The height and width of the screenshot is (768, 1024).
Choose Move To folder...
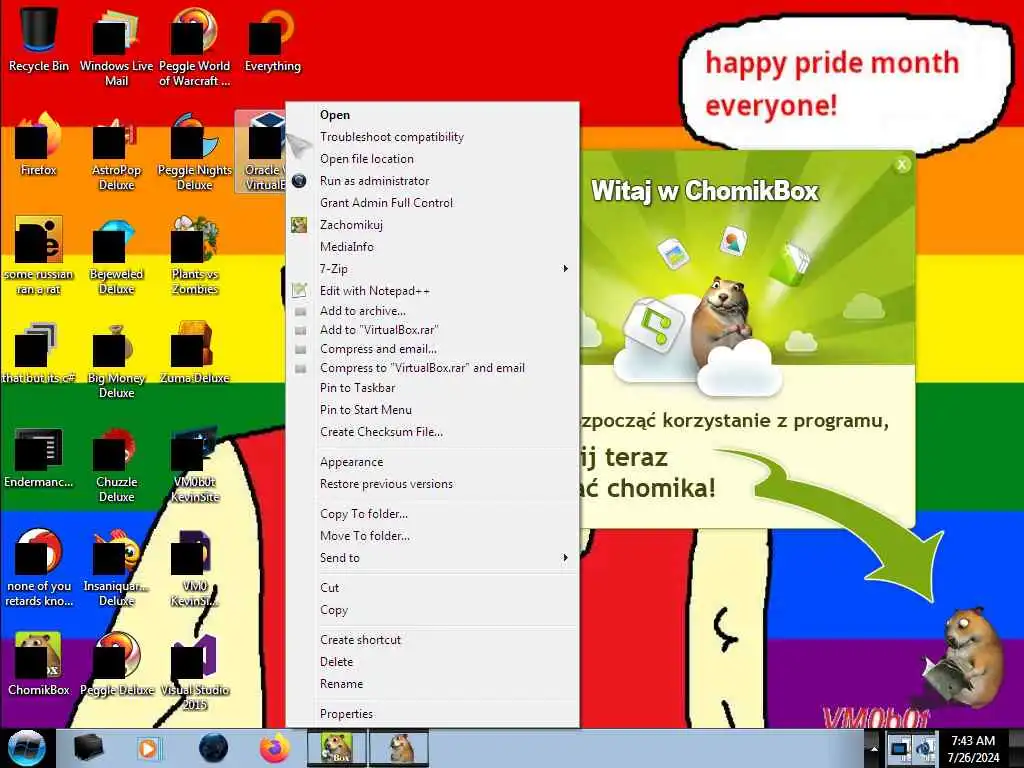pos(432,536)
